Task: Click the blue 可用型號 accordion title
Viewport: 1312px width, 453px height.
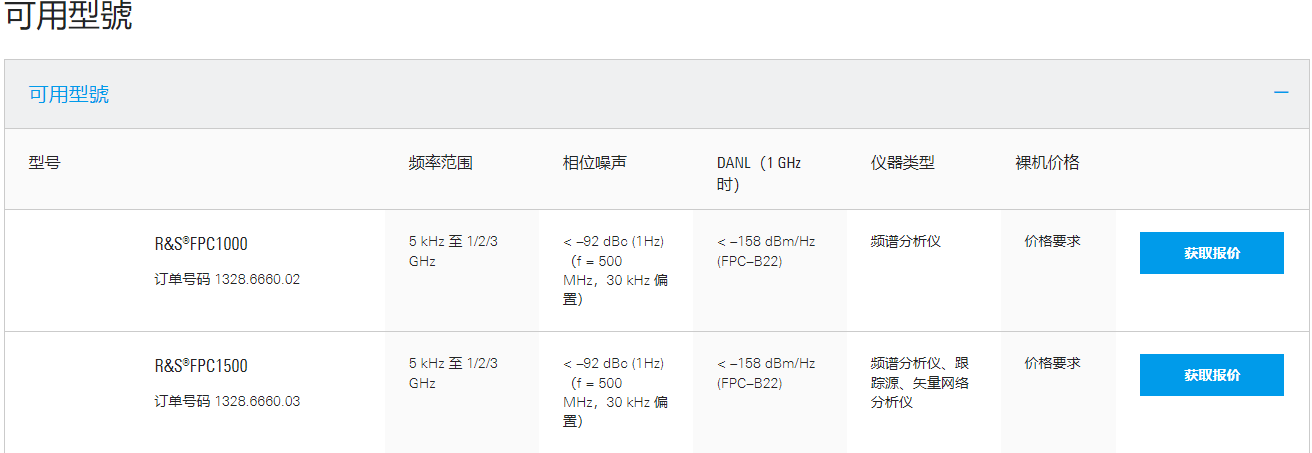Action: click(69, 95)
